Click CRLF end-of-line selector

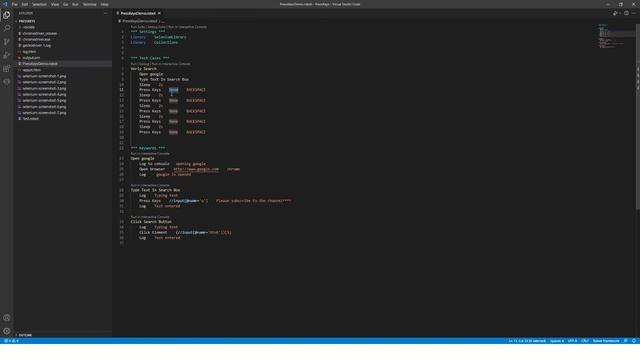click(585, 341)
